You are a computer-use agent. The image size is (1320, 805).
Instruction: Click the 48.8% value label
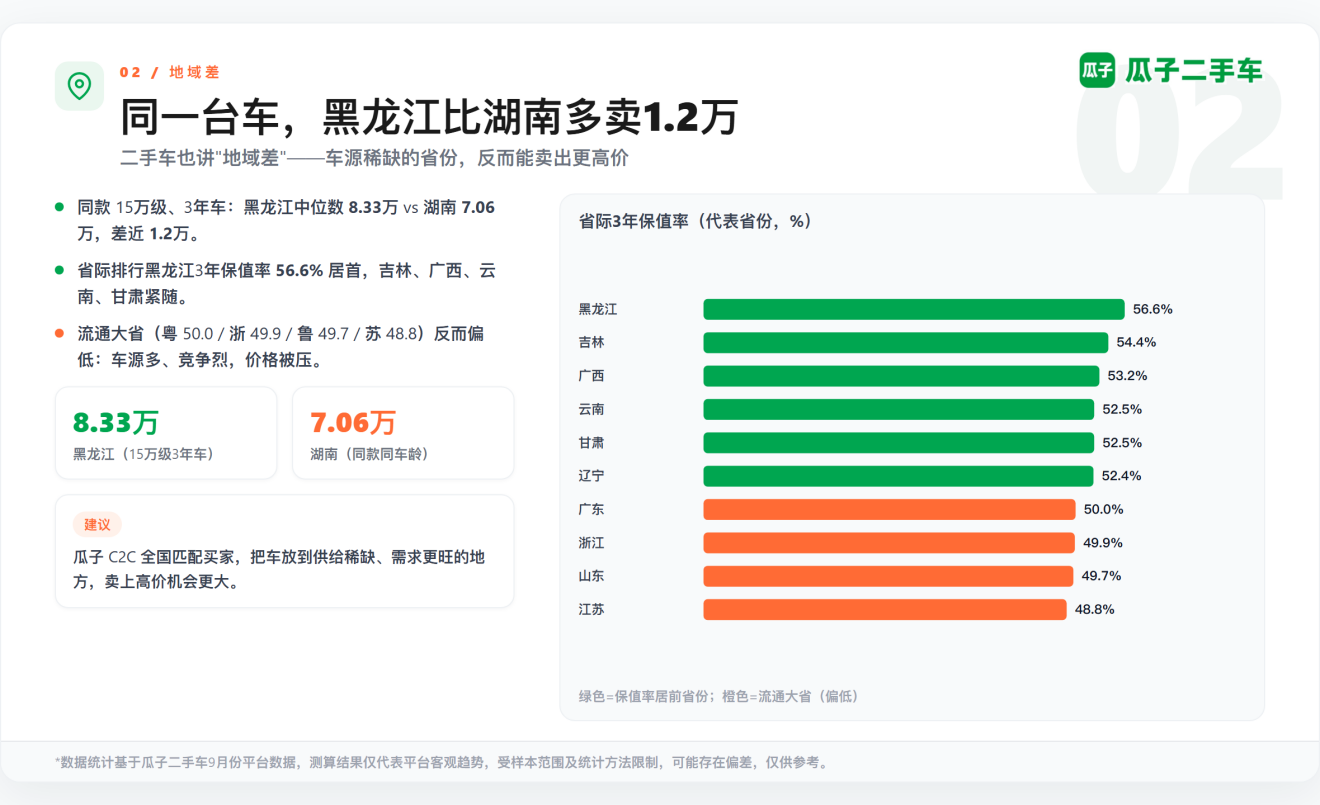(1095, 609)
